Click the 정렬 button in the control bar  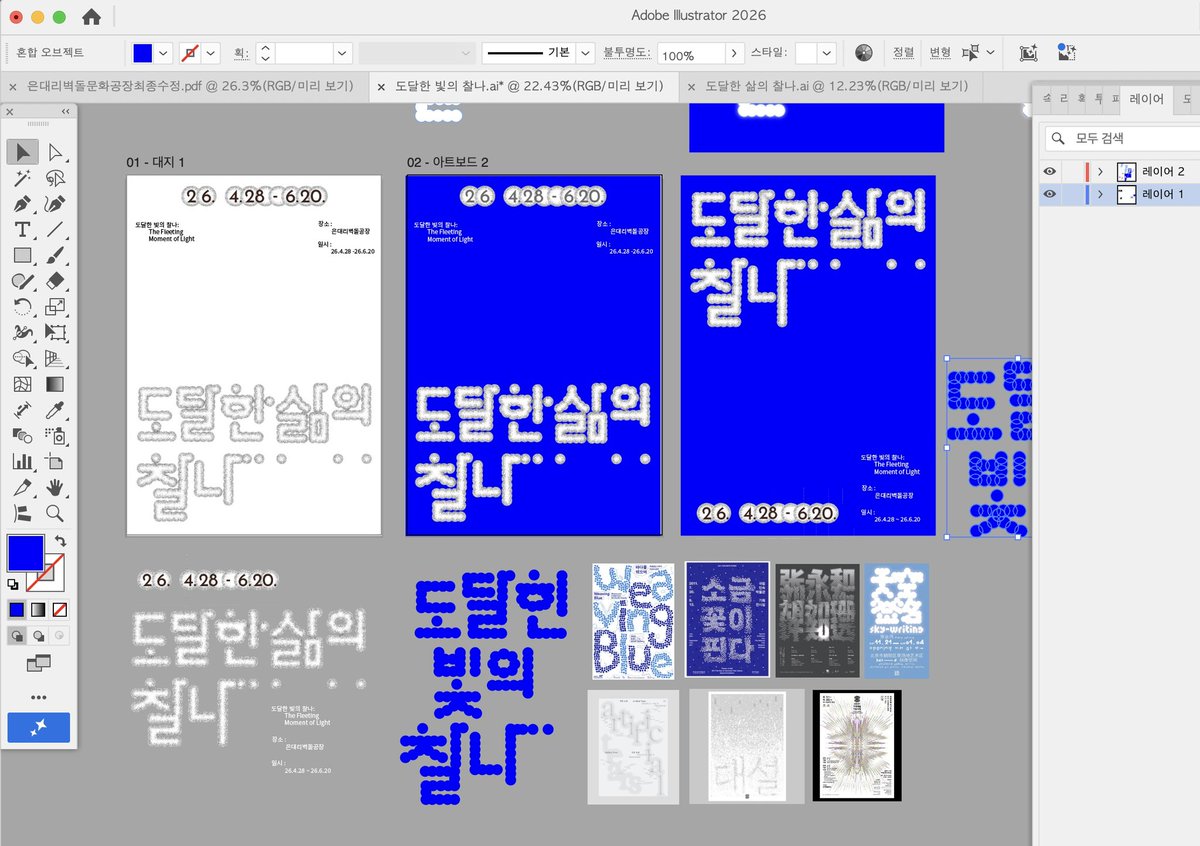click(903, 52)
